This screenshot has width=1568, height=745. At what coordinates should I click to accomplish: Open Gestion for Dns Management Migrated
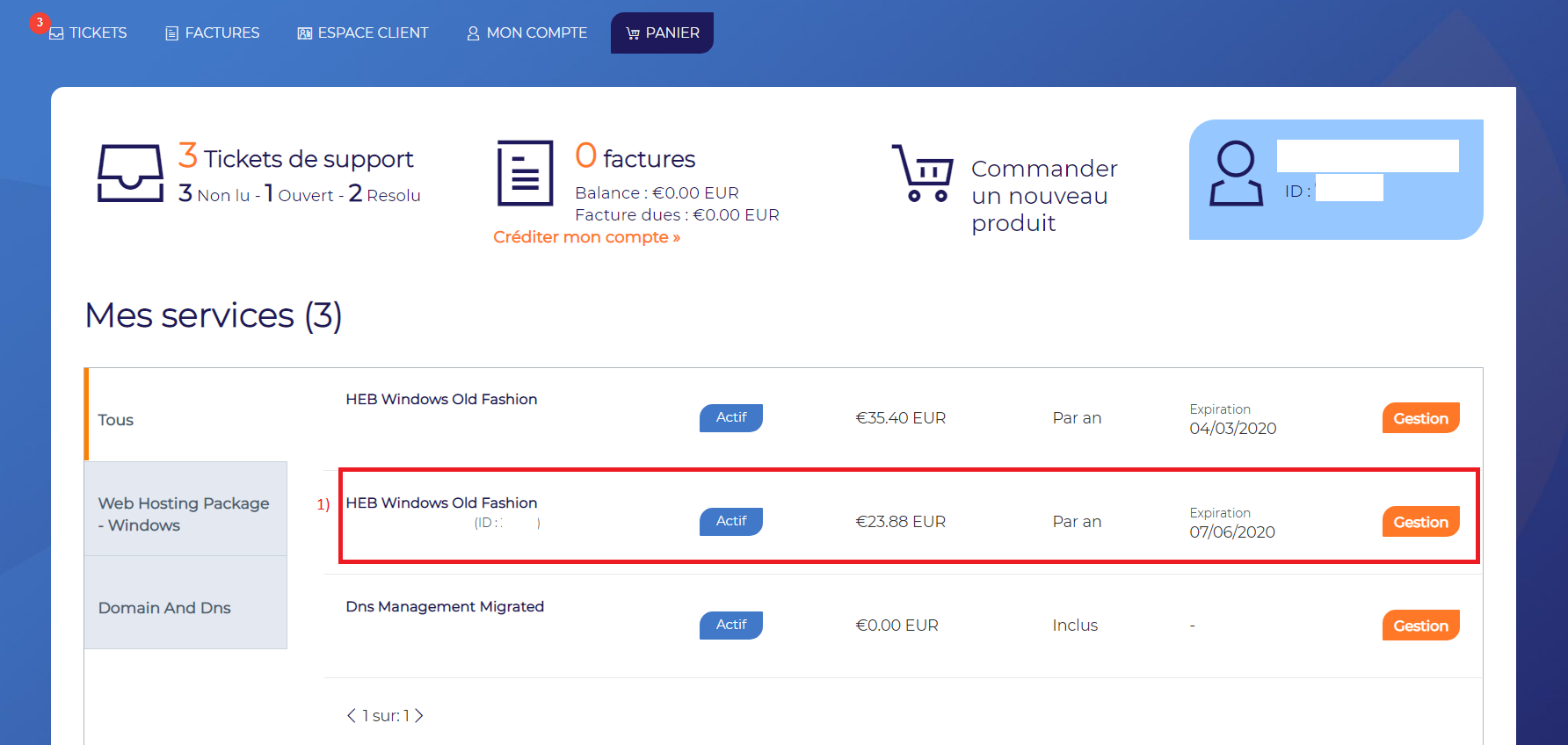[x=1420, y=626]
